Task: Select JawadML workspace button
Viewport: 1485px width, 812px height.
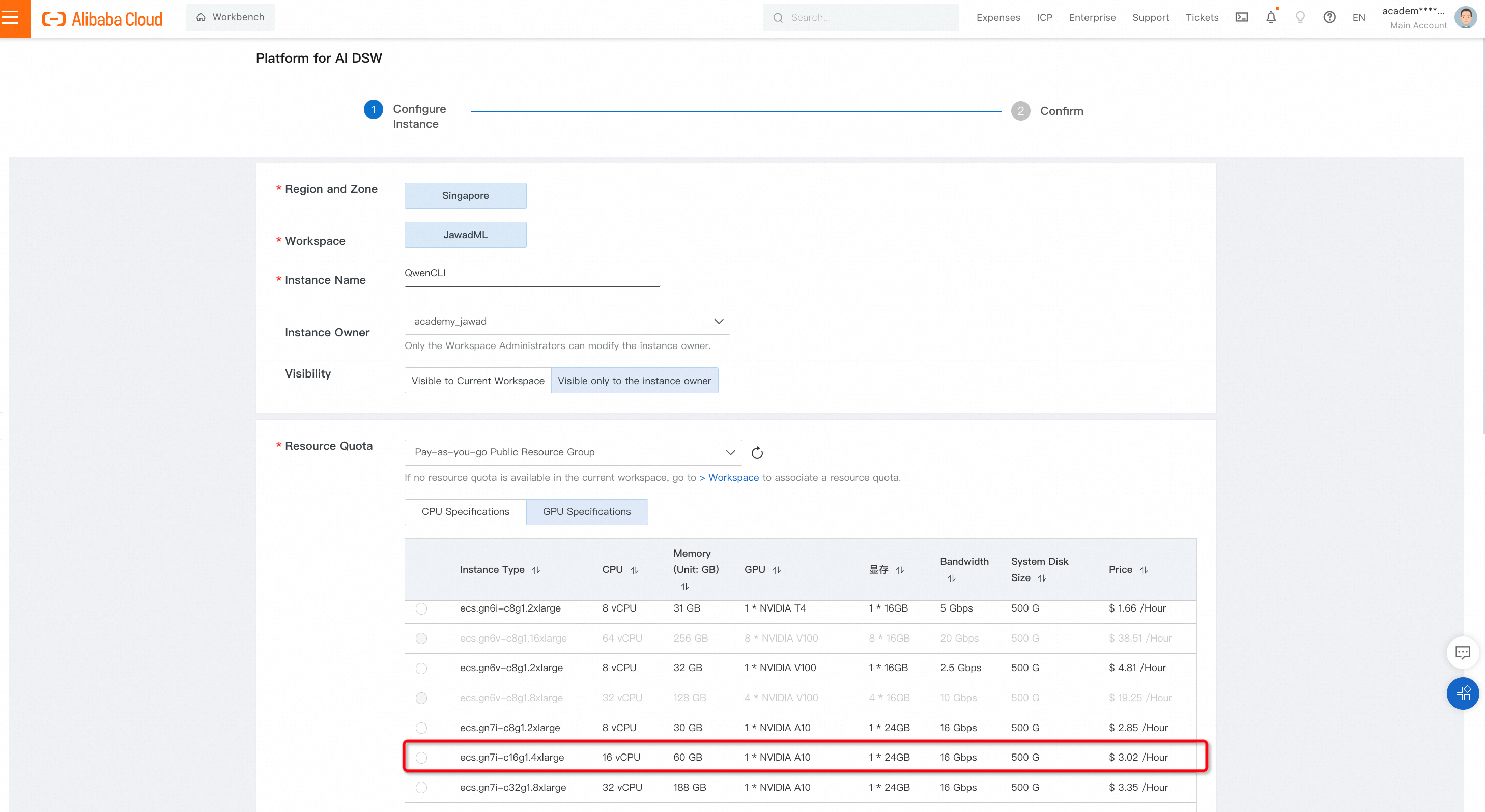Action: (465, 235)
